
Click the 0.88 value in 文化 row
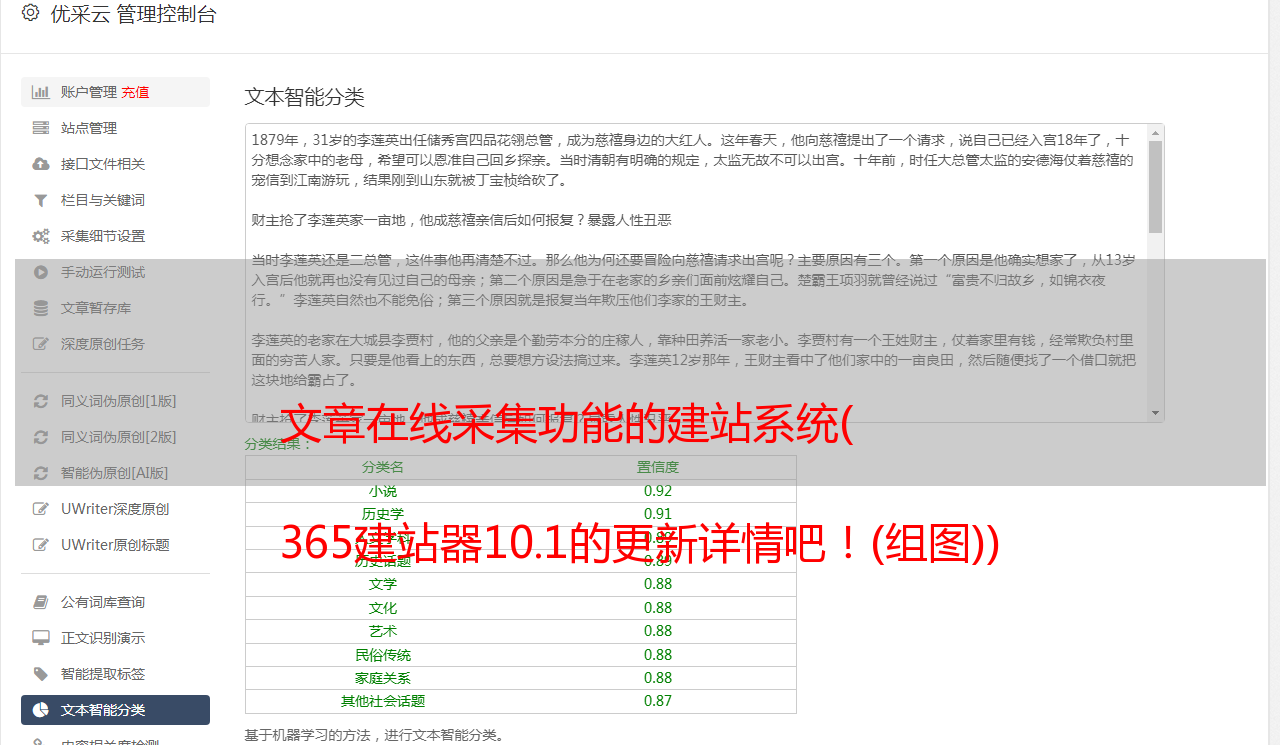(658, 608)
